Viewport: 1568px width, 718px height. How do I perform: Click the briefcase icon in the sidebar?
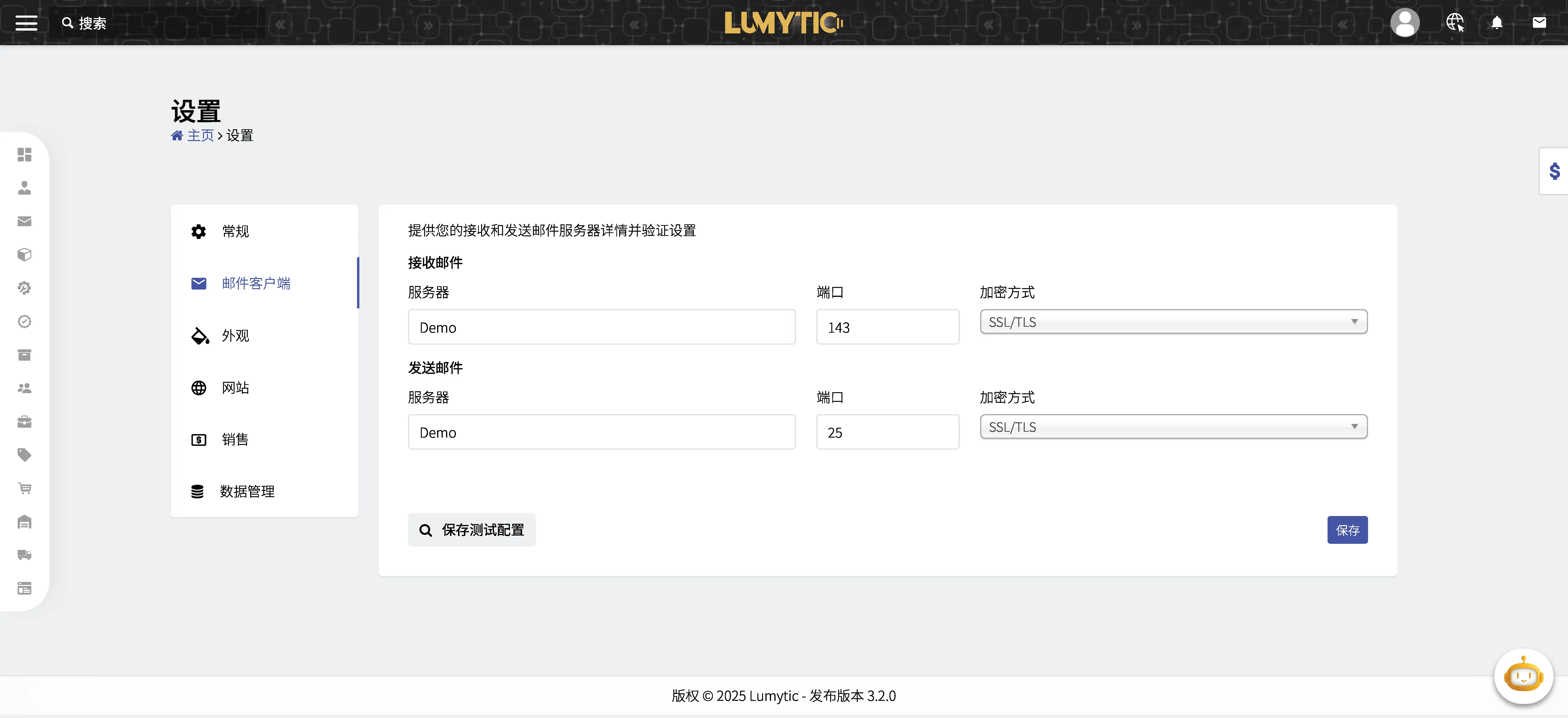[24, 422]
